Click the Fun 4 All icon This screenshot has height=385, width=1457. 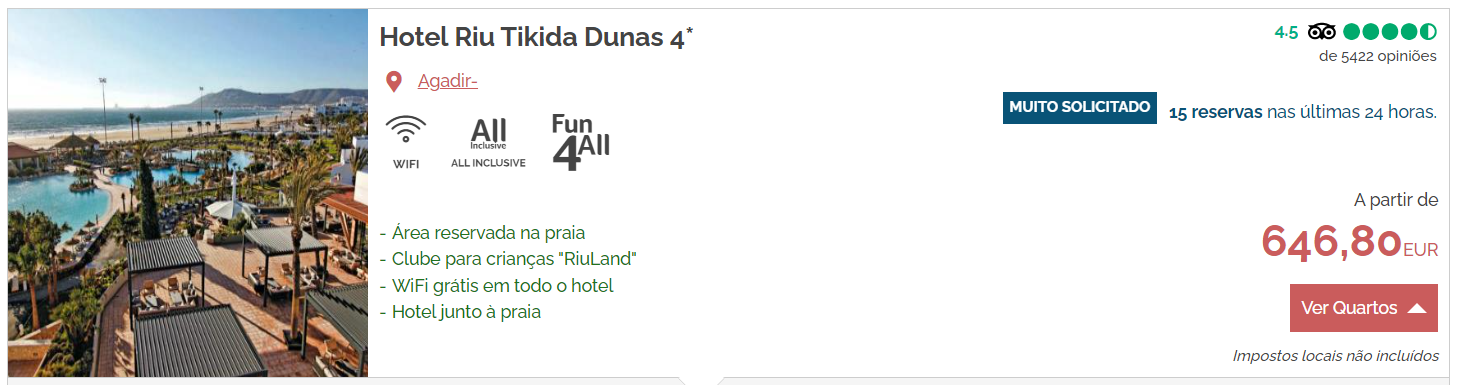[580, 142]
